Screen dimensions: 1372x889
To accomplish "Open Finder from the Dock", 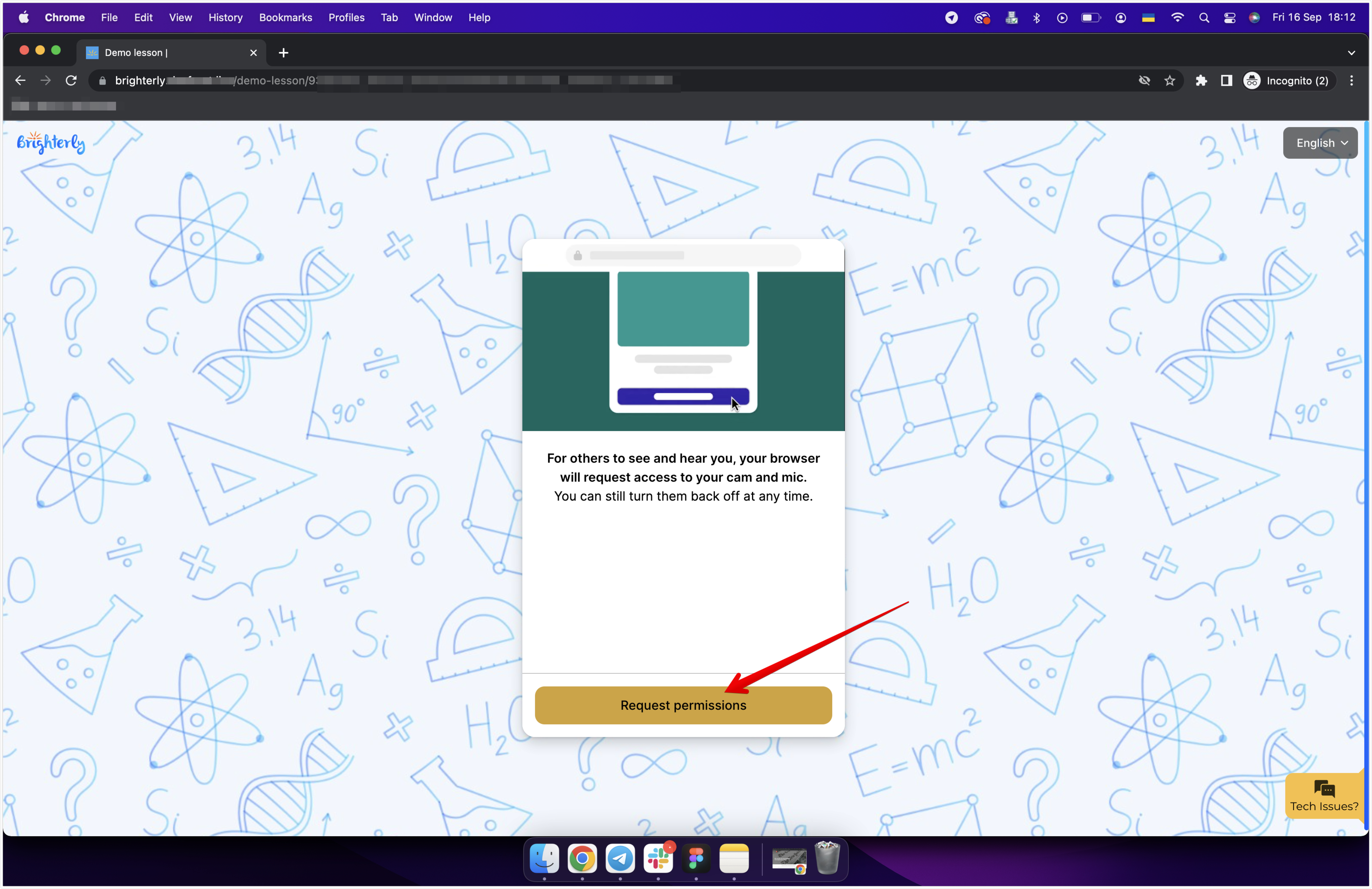I will click(x=544, y=858).
